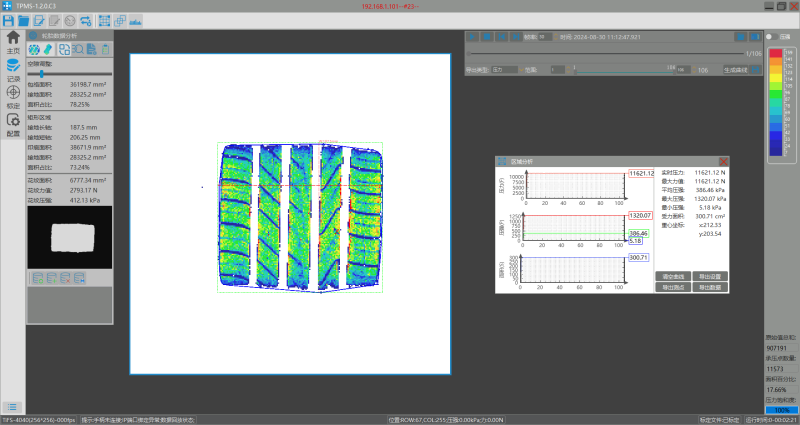Click the dark blue swatch on color scale

[776, 151]
